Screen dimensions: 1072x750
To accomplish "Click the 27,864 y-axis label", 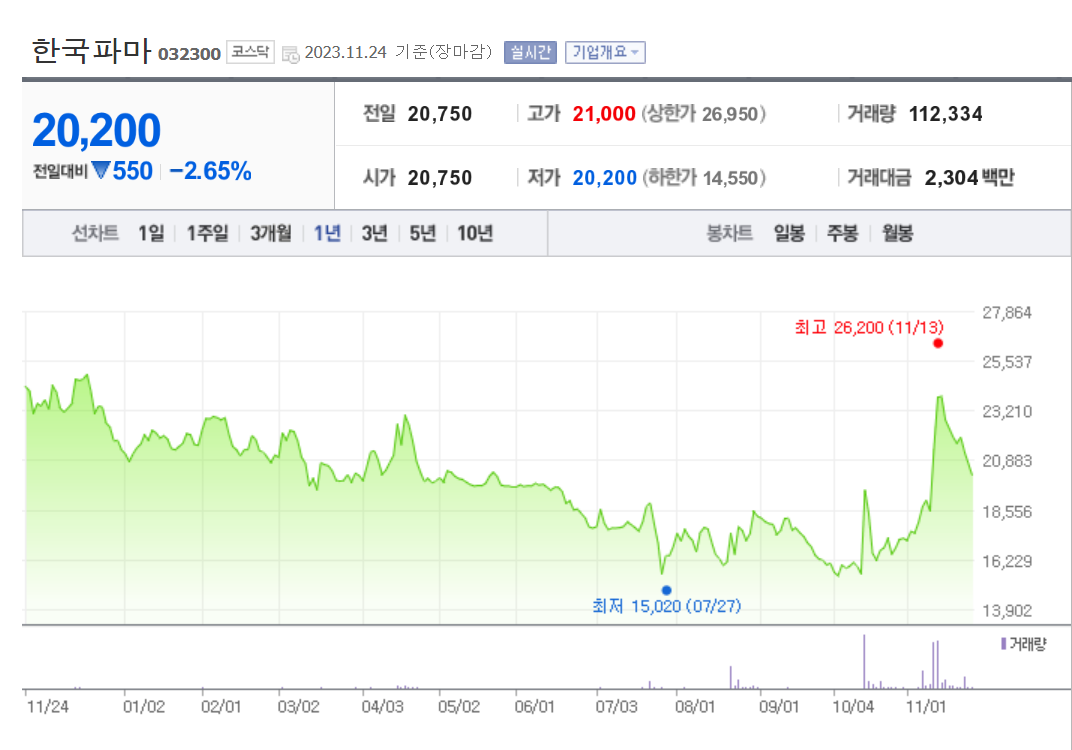I will [x=1006, y=312].
